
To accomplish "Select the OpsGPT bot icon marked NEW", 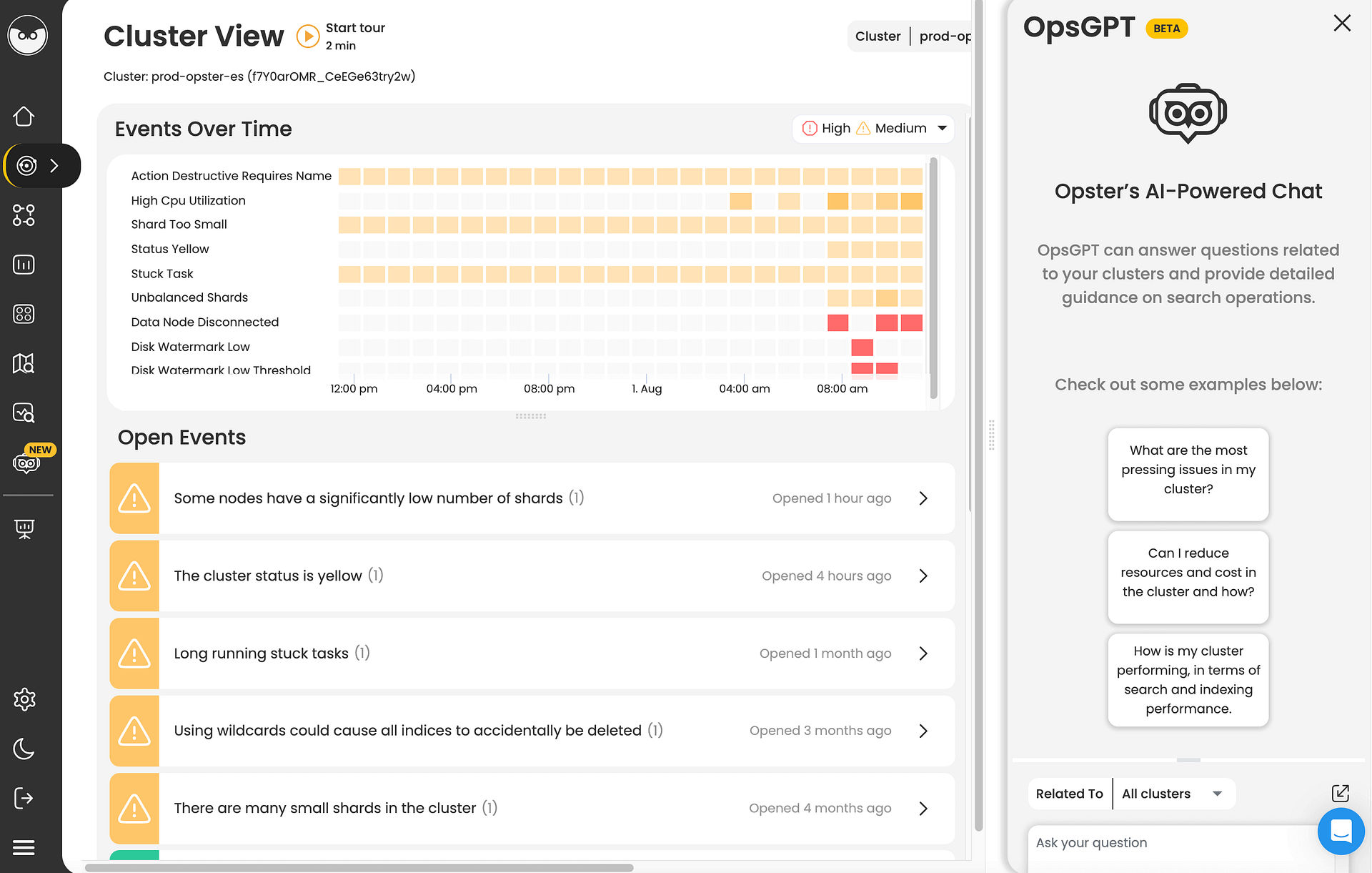I will point(26,463).
